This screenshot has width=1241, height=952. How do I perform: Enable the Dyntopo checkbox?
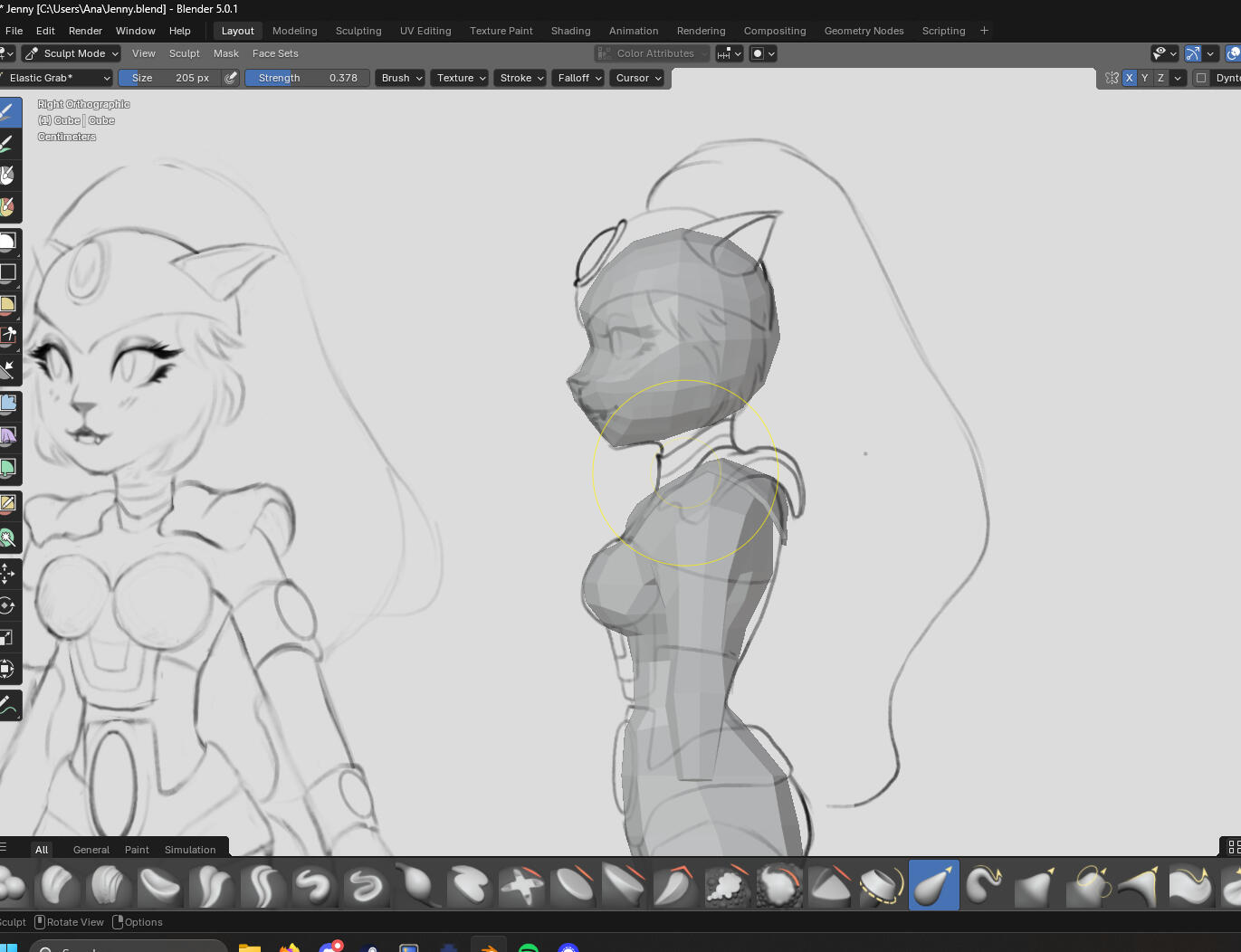point(1201,78)
